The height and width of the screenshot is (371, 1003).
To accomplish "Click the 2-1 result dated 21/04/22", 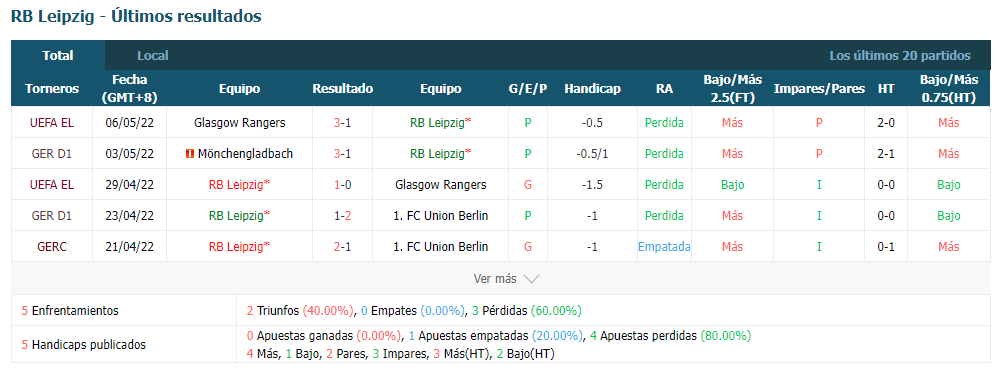I will [x=342, y=247].
